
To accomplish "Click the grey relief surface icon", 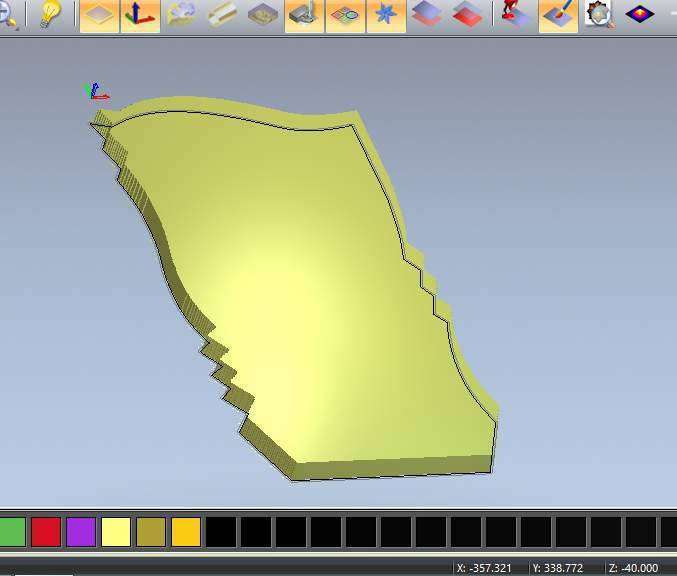I will (x=181, y=15).
